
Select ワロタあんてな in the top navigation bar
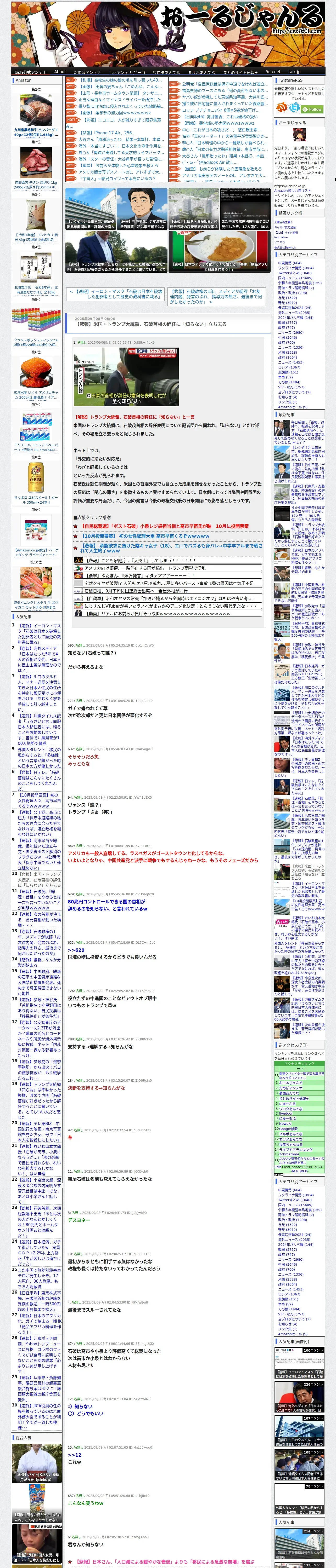[166, 72]
